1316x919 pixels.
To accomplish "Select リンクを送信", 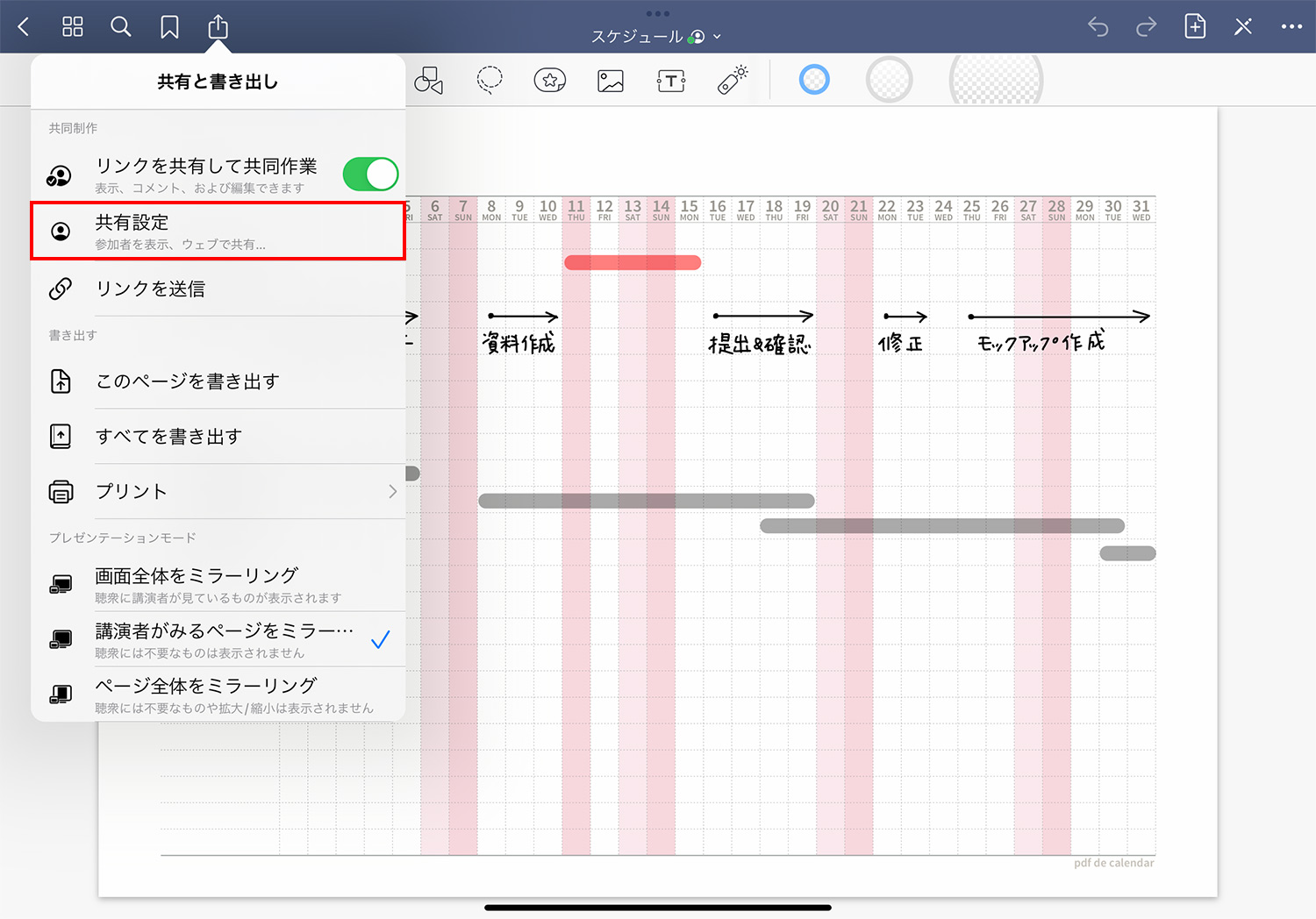I will [x=218, y=289].
